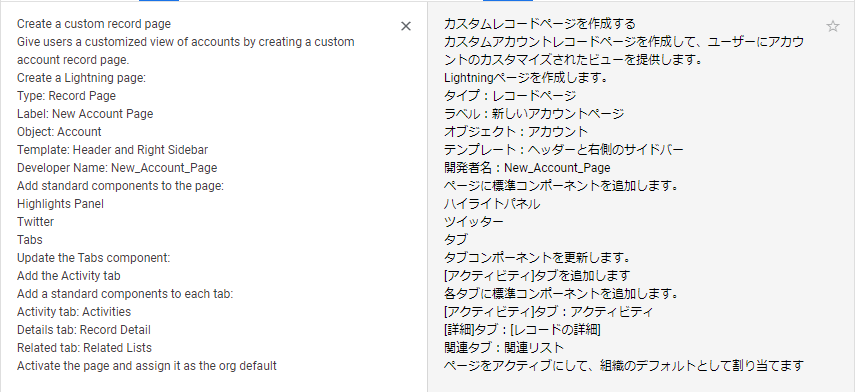Click translated word 'ツイッター'
This screenshot has height=392, width=855.
coord(474,222)
